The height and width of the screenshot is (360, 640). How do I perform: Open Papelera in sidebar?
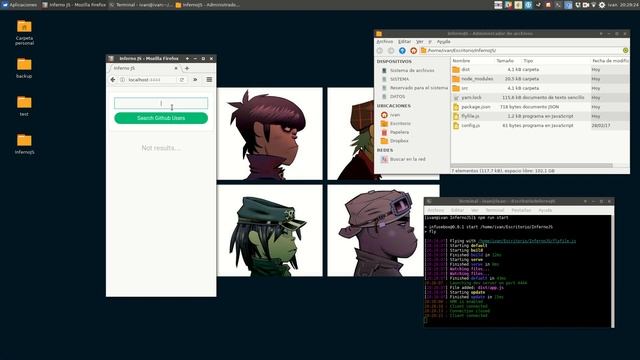[395, 132]
